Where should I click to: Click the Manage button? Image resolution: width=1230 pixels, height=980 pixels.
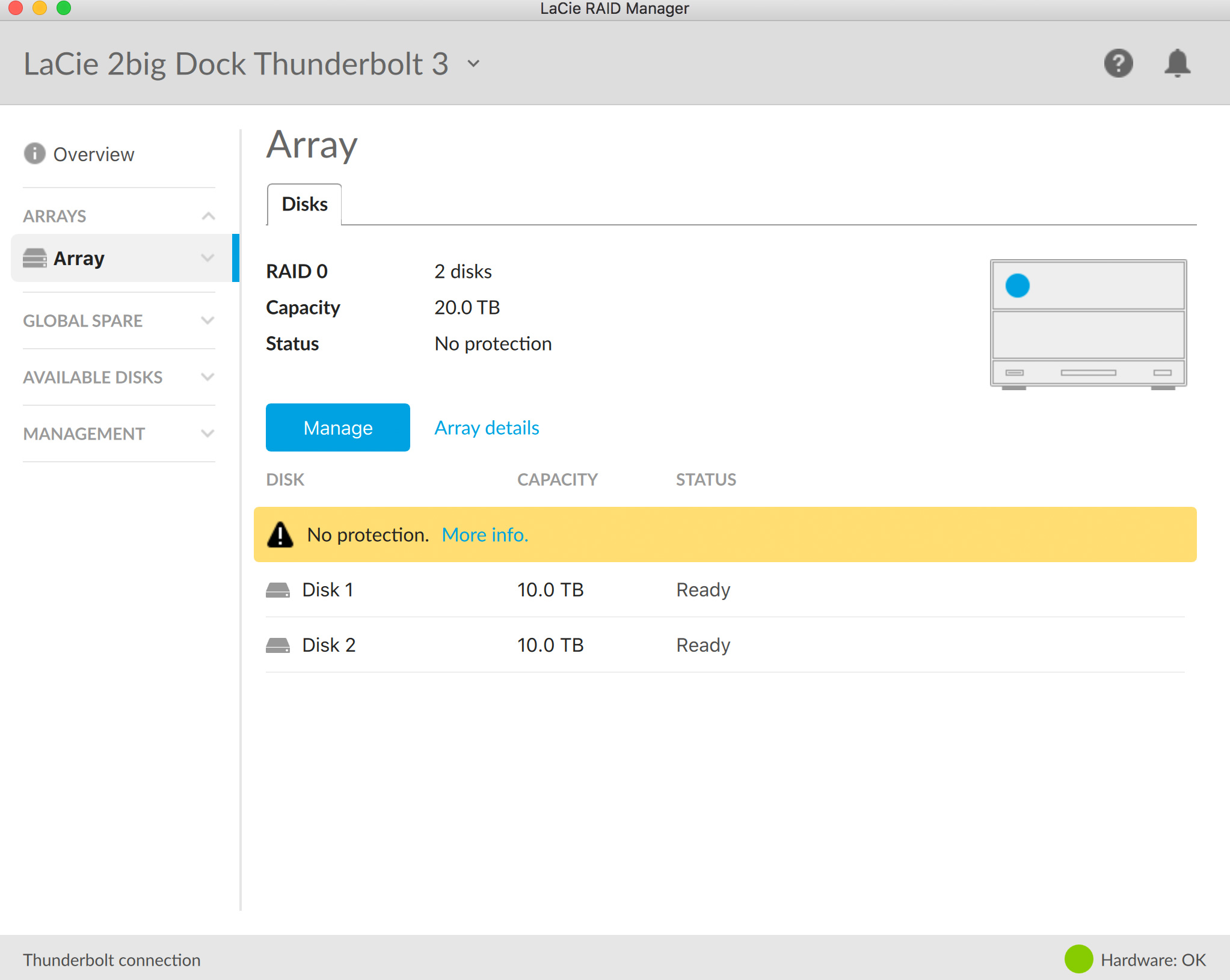[x=338, y=427]
